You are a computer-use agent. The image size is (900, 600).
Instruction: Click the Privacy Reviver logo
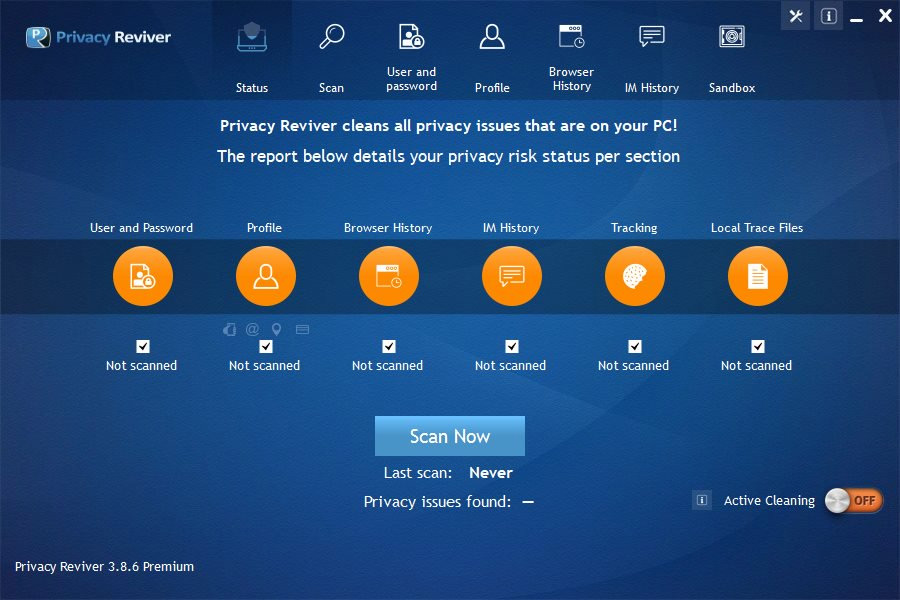tap(98, 37)
